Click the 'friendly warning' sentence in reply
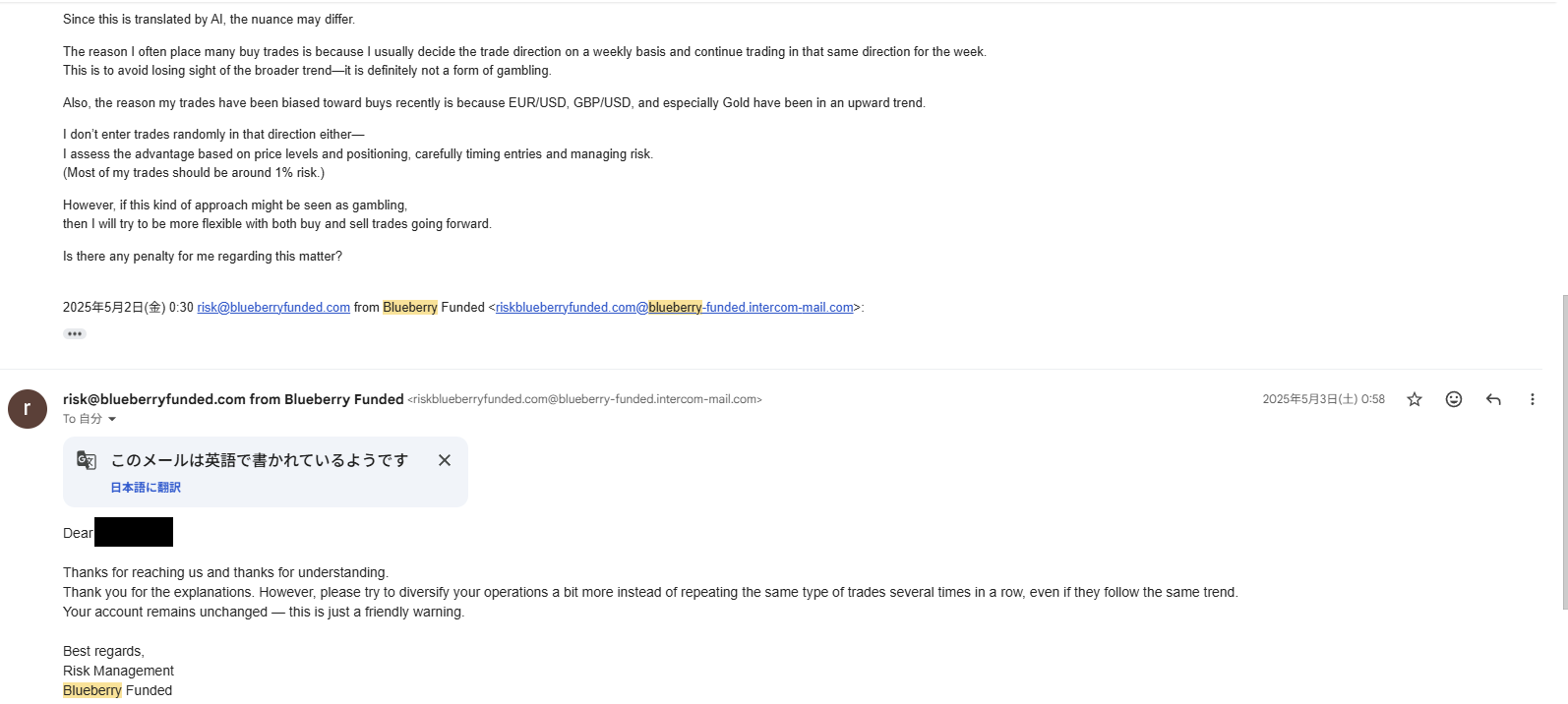 point(264,612)
